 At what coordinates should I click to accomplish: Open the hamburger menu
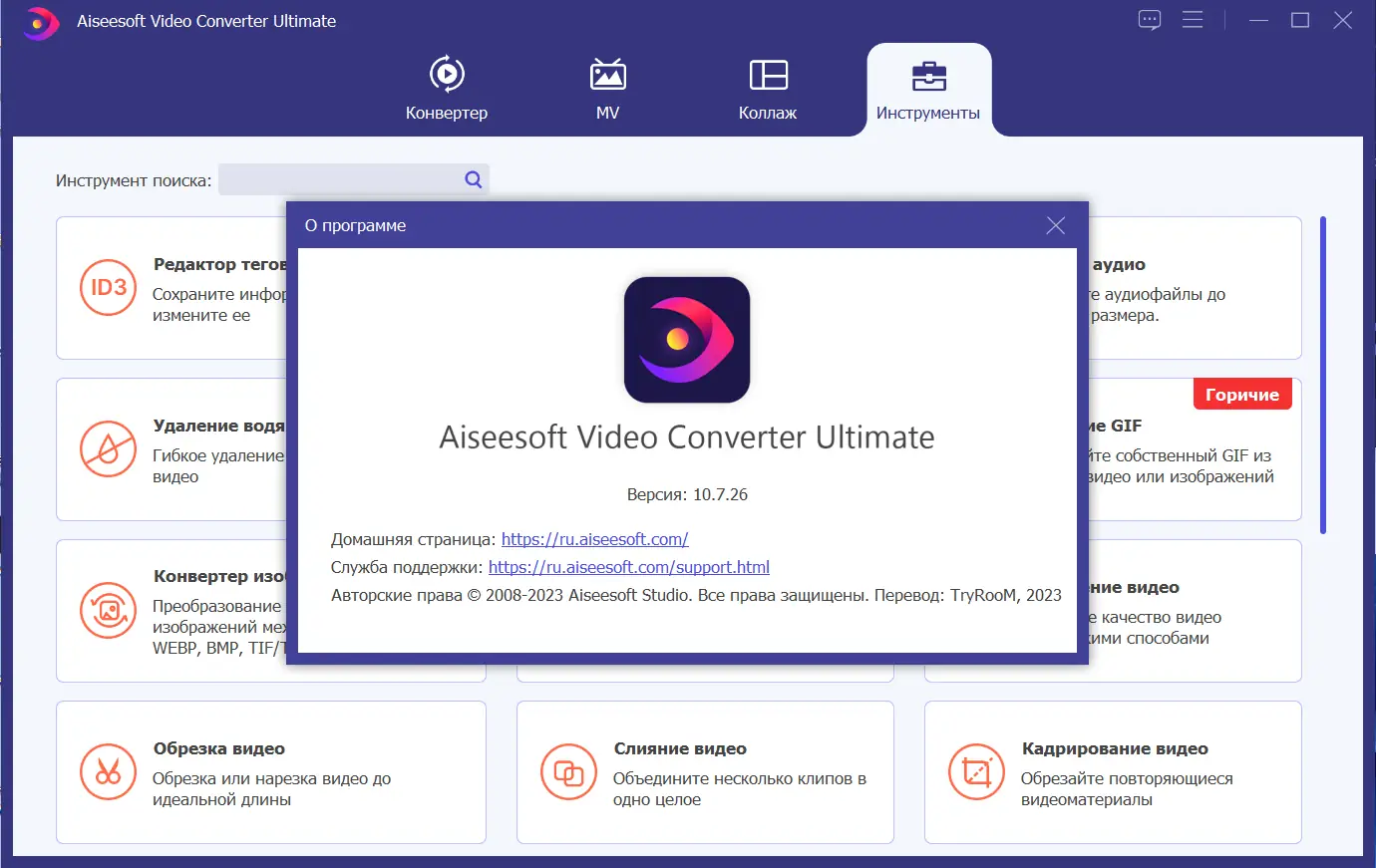tap(1193, 20)
